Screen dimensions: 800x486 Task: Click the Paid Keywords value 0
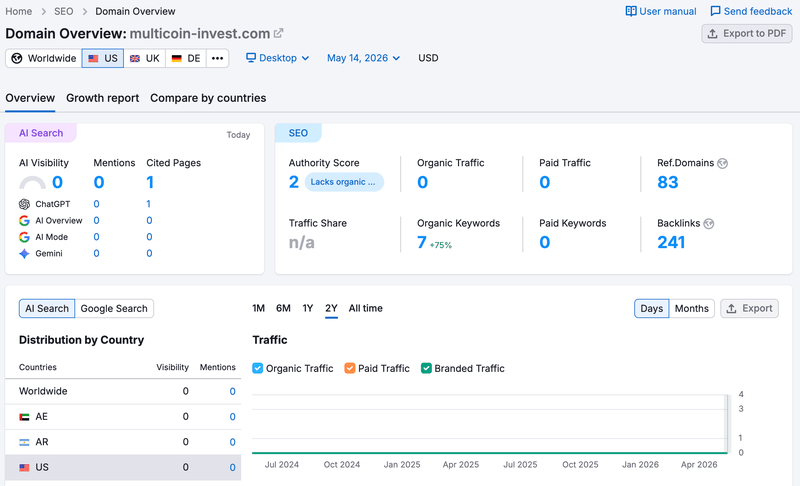[545, 242]
